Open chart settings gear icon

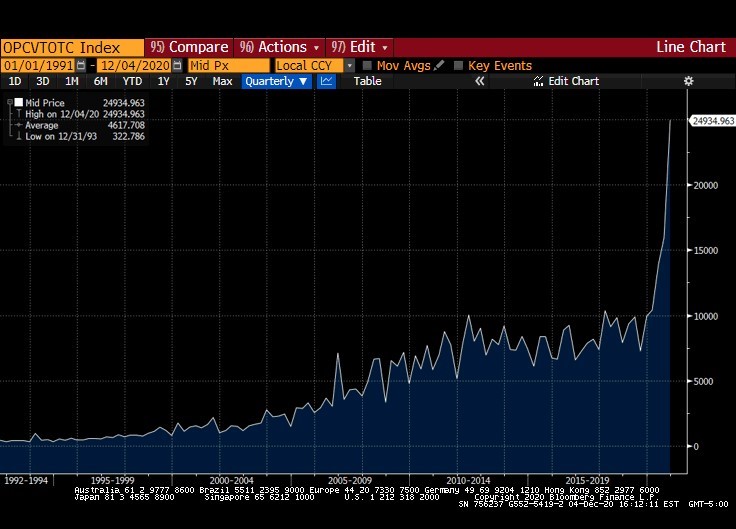688,81
